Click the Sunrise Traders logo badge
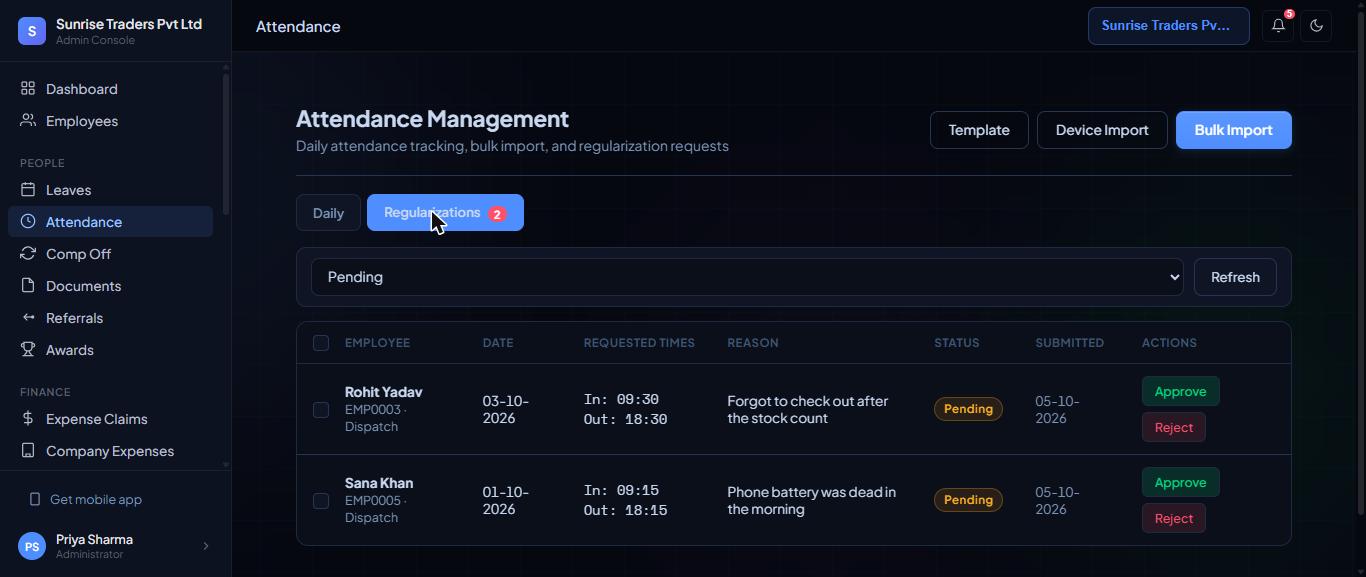 pos(32,31)
